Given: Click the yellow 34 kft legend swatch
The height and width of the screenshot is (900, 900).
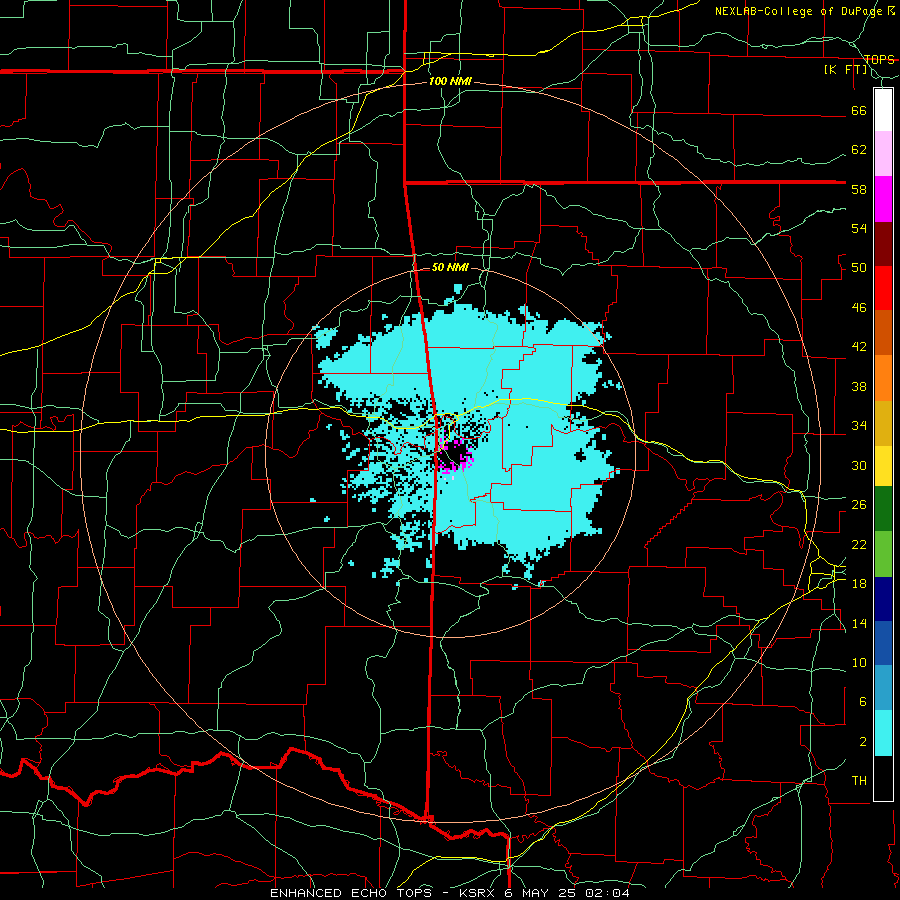Looking at the screenshot, I should 883,465.
